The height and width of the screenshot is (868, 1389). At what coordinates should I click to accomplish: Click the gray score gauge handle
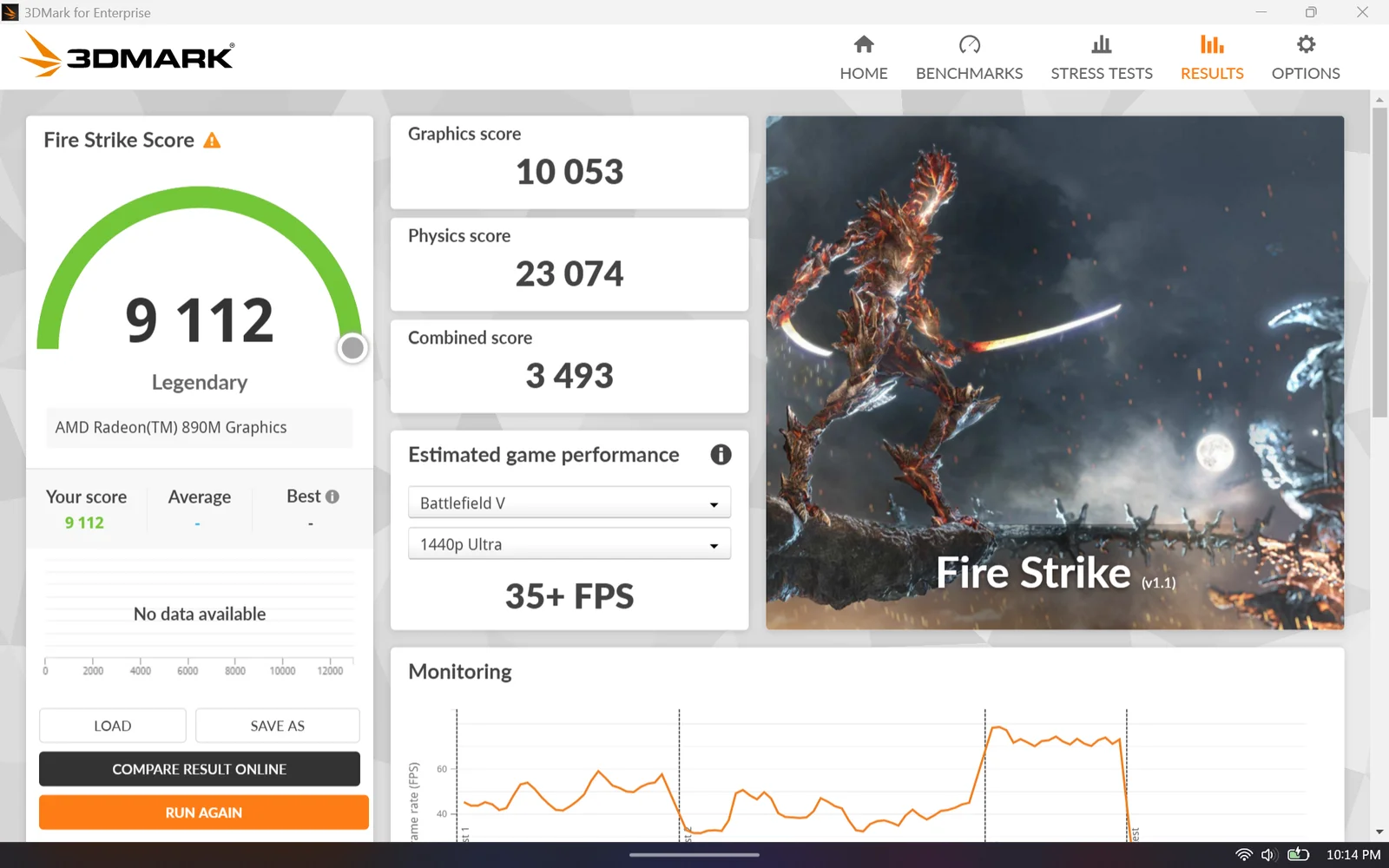(x=352, y=348)
